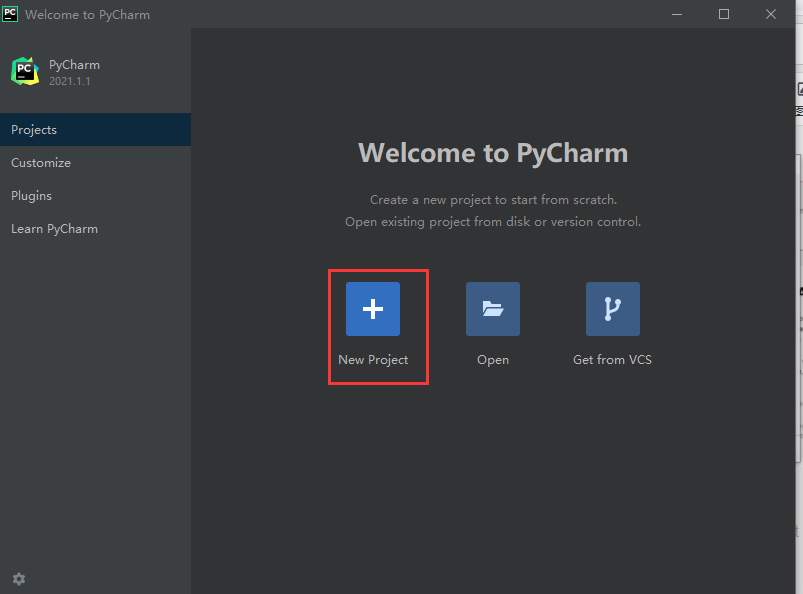Open the settings gear in the sidebar
Image resolution: width=803 pixels, height=594 pixels.
19,579
